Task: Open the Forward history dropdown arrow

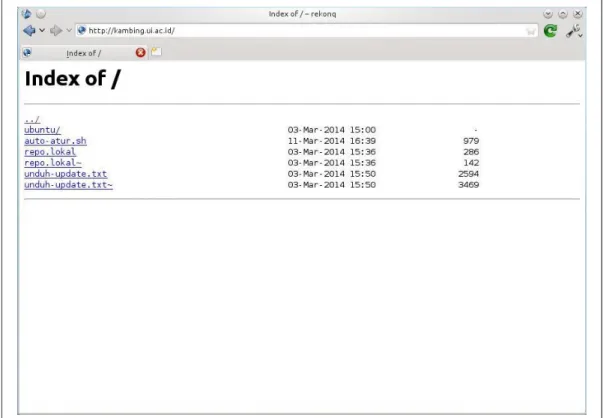Action: [x=69, y=30]
